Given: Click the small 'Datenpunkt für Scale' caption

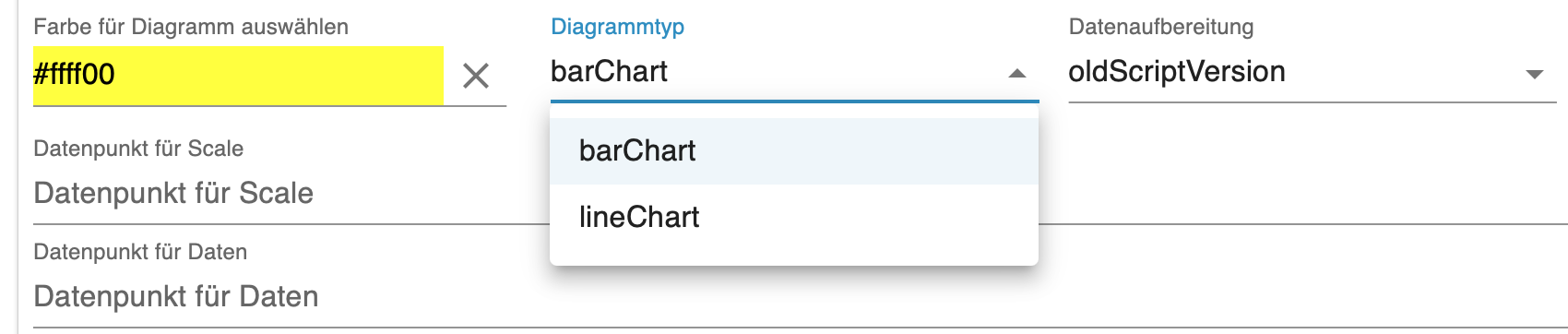Looking at the screenshot, I should pos(138,149).
